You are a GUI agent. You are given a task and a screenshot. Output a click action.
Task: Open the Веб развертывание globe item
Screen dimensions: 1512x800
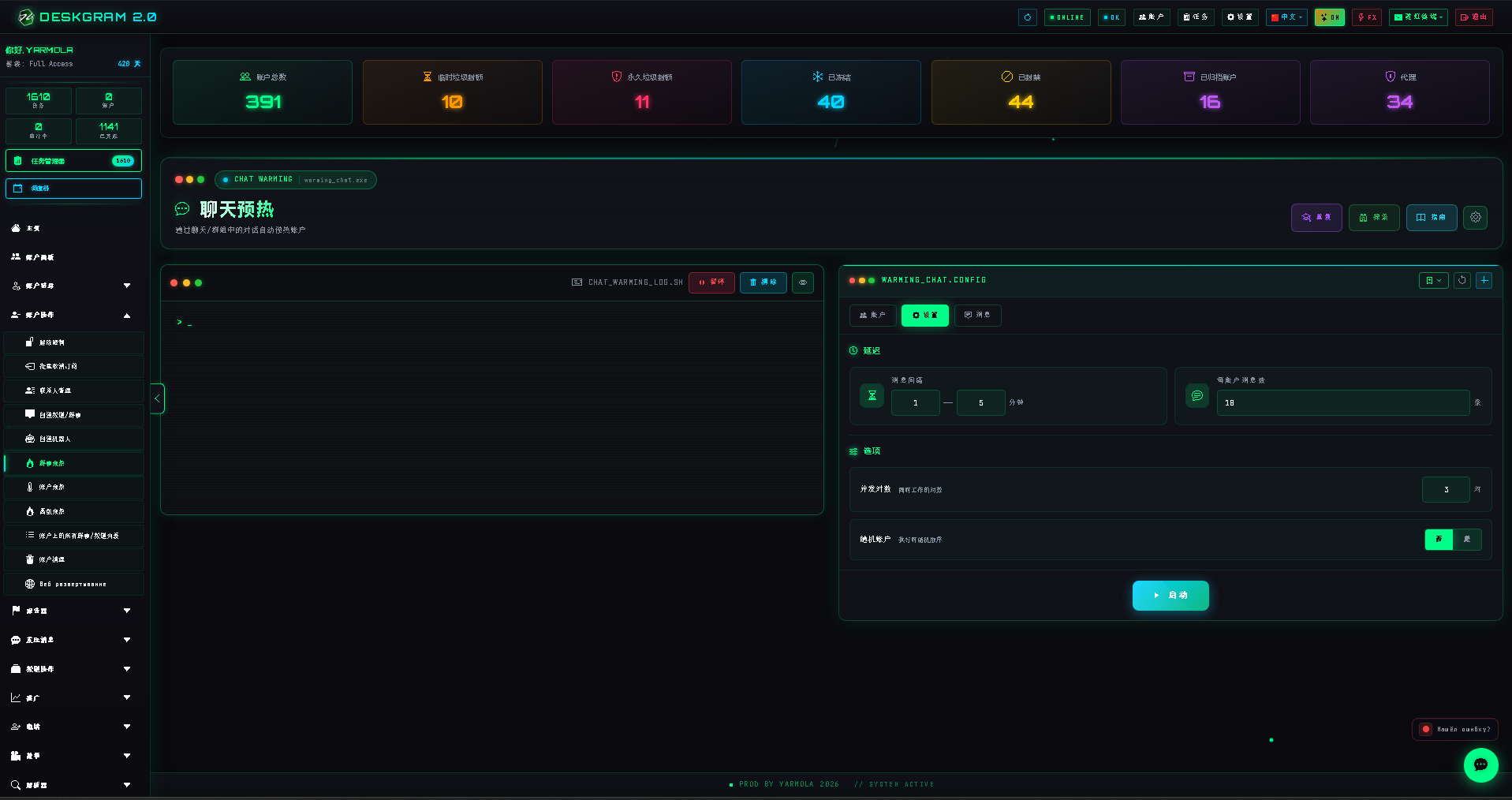click(74, 584)
